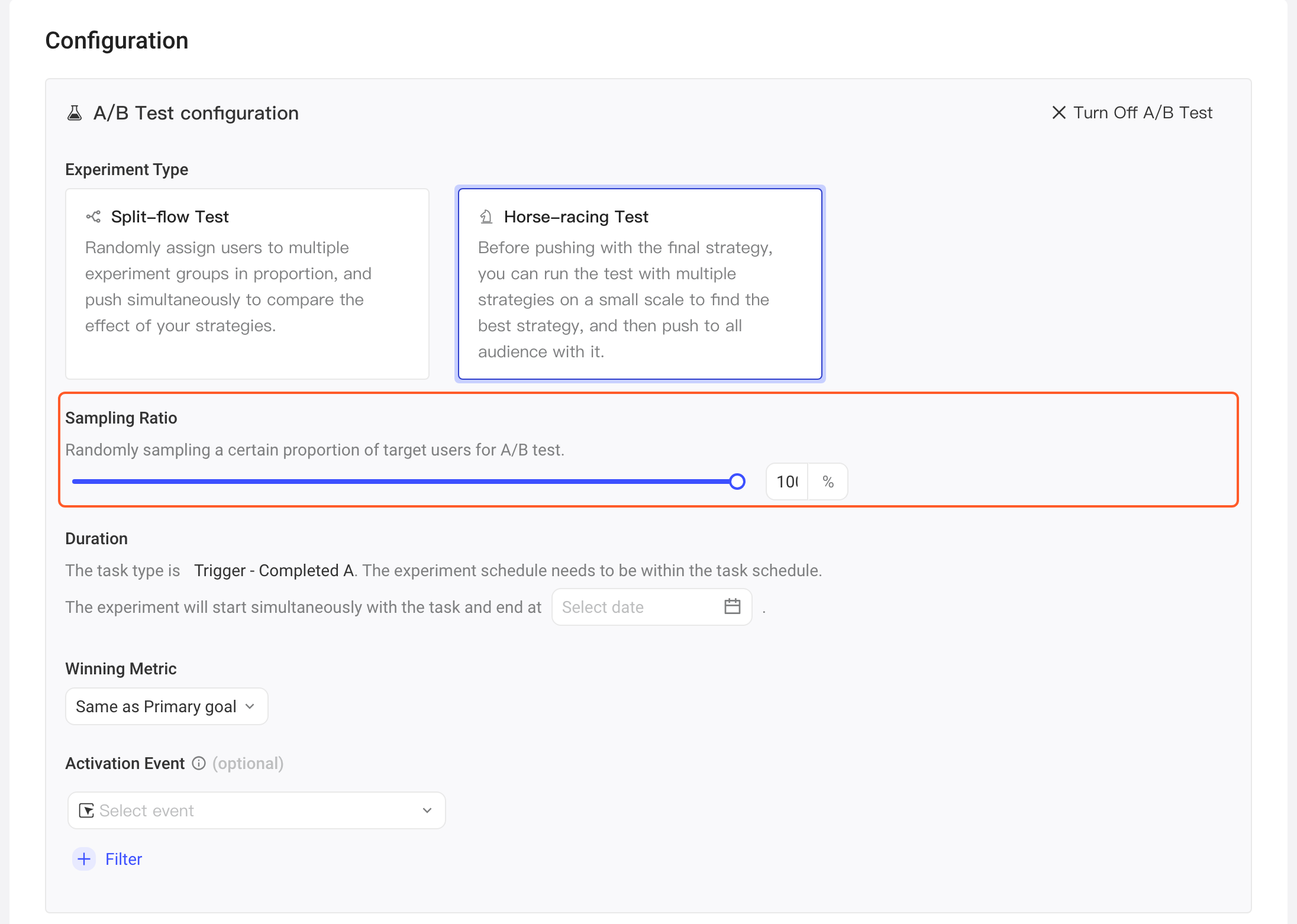Open the experiment end date picker
The width and height of the screenshot is (1297, 924).
[x=651, y=607]
